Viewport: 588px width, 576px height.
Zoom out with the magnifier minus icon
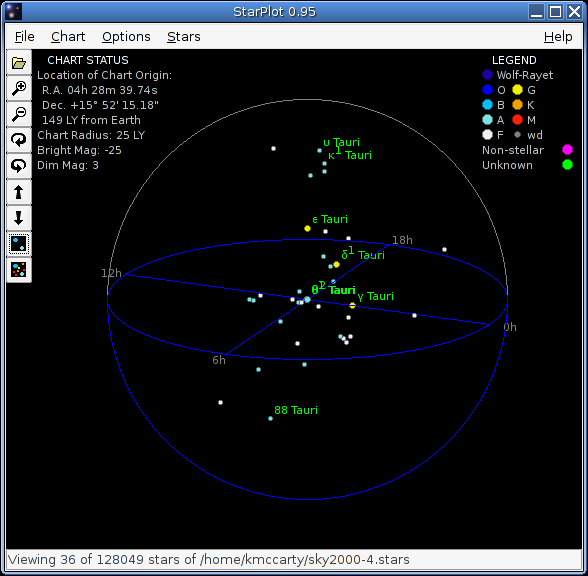coord(19,114)
